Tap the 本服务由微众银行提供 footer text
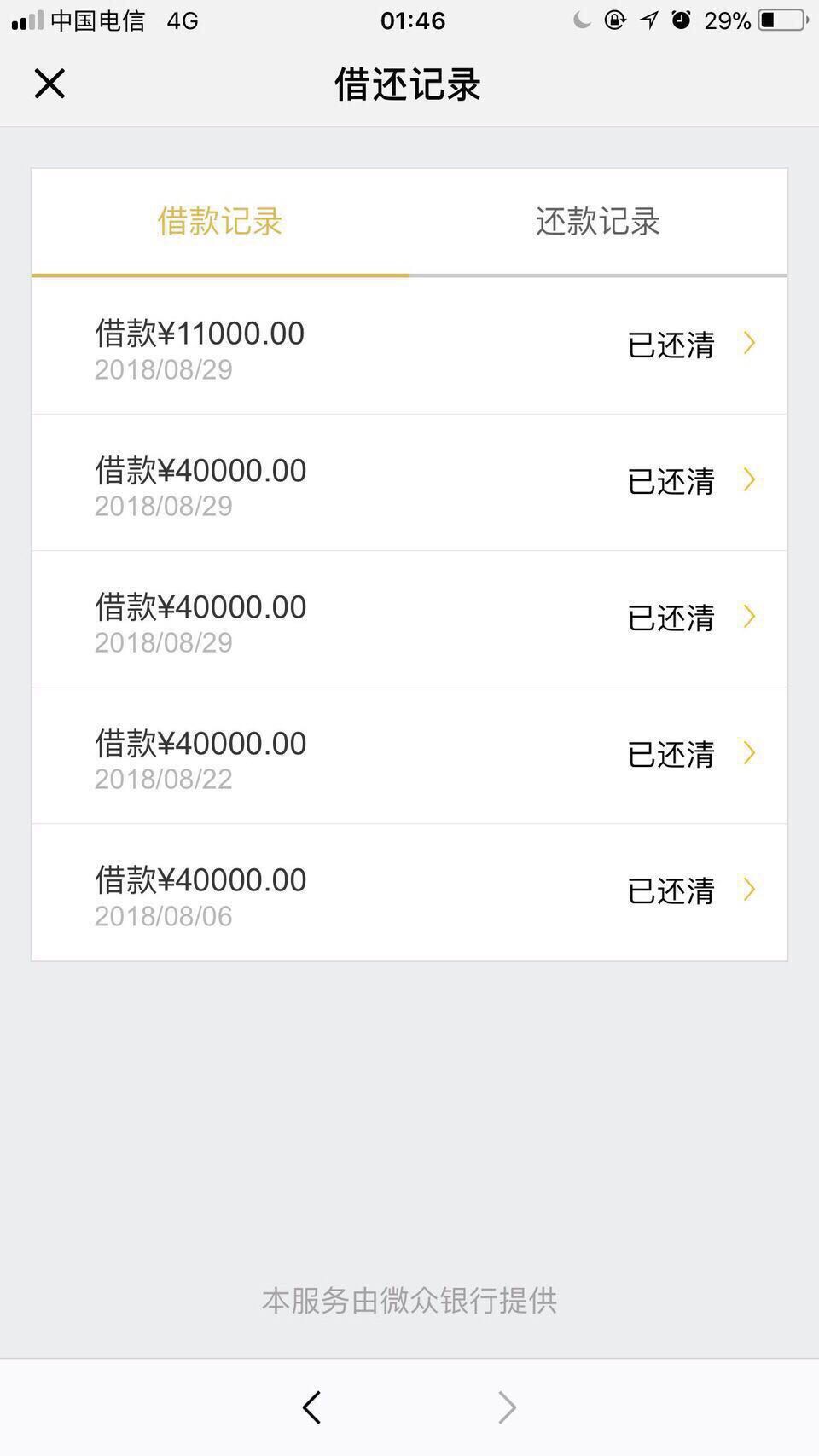The height and width of the screenshot is (1456, 819). pyautogui.click(x=409, y=1301)
